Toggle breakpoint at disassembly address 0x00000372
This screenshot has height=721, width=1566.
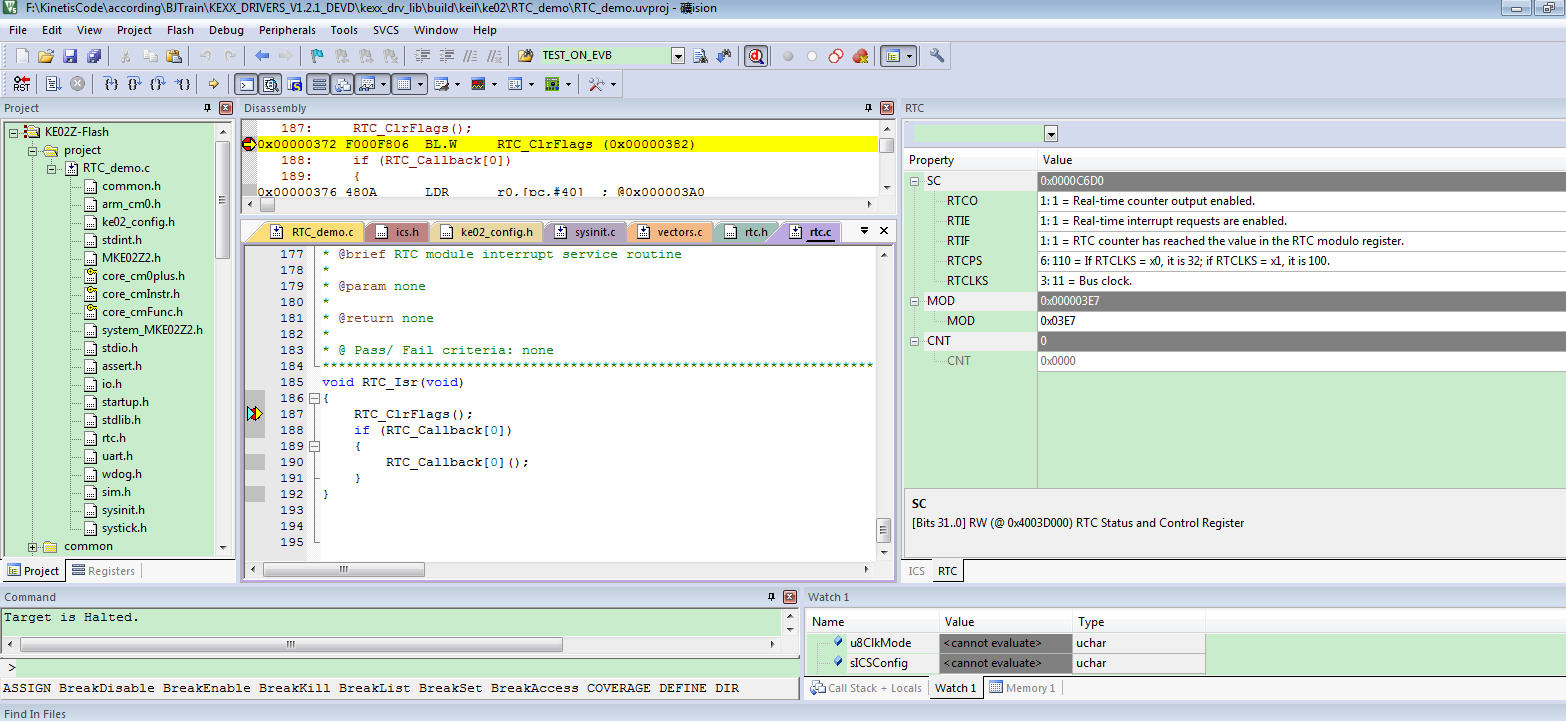coord(249,144)
